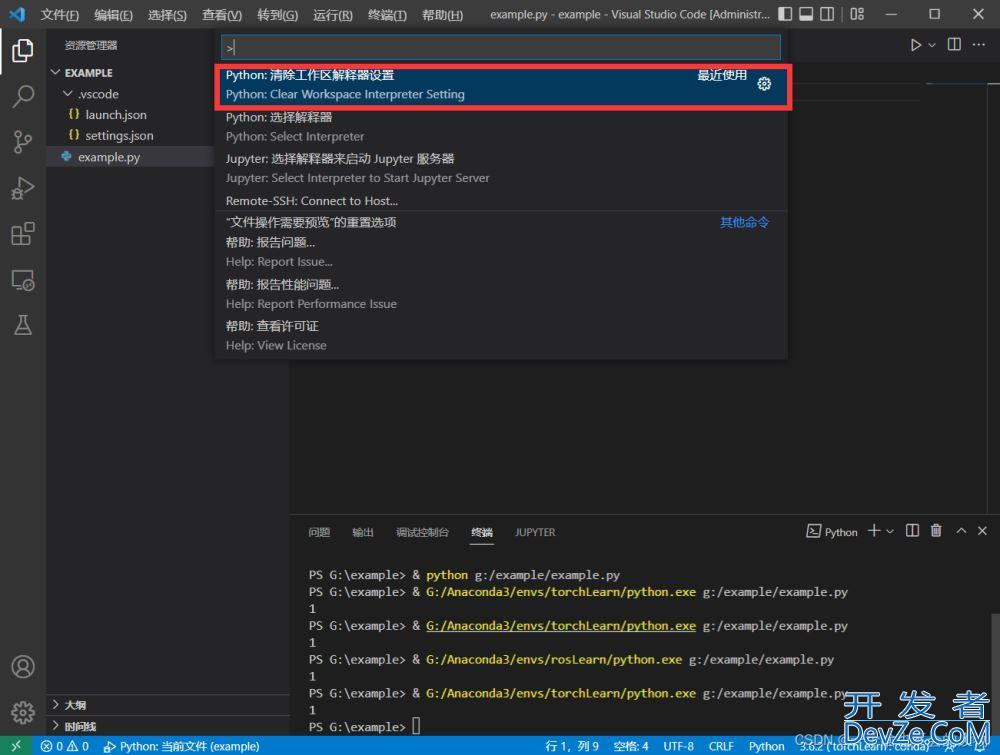Select example.py in explorer
Viewport: 1000px width, 755px height.
(130, 157)
